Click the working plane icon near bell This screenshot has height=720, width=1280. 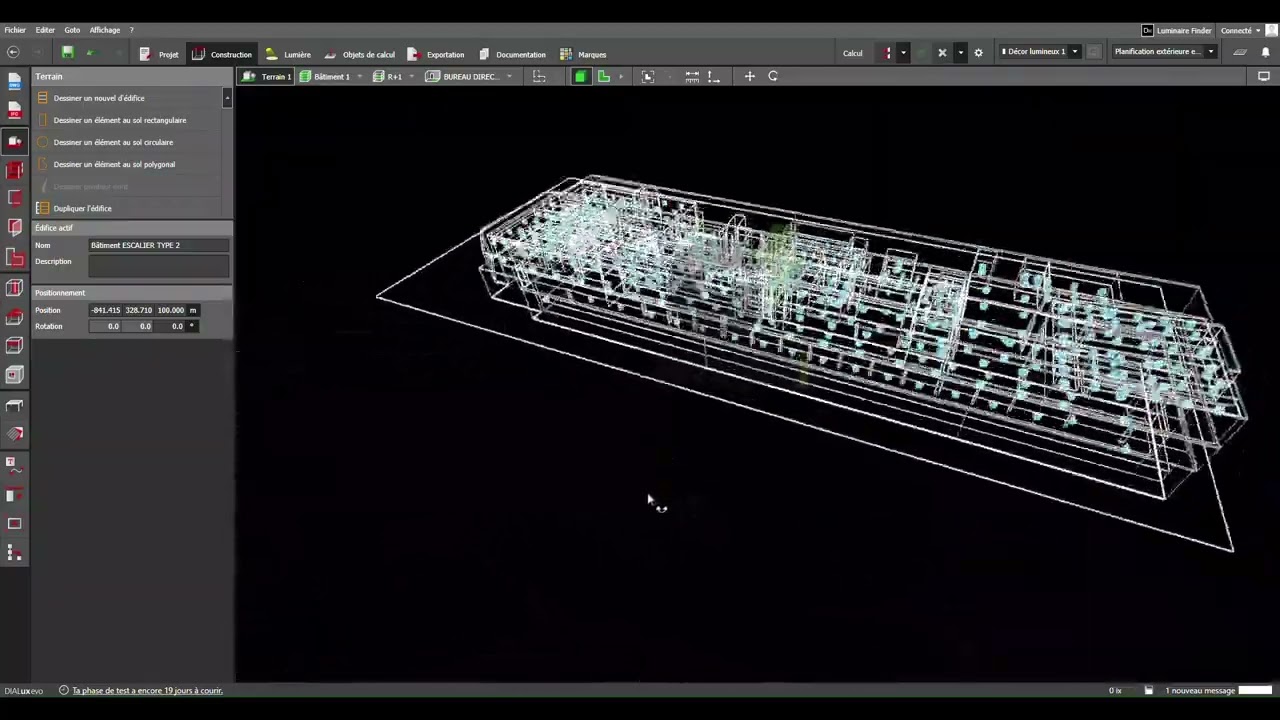(x=1240, y=52)
